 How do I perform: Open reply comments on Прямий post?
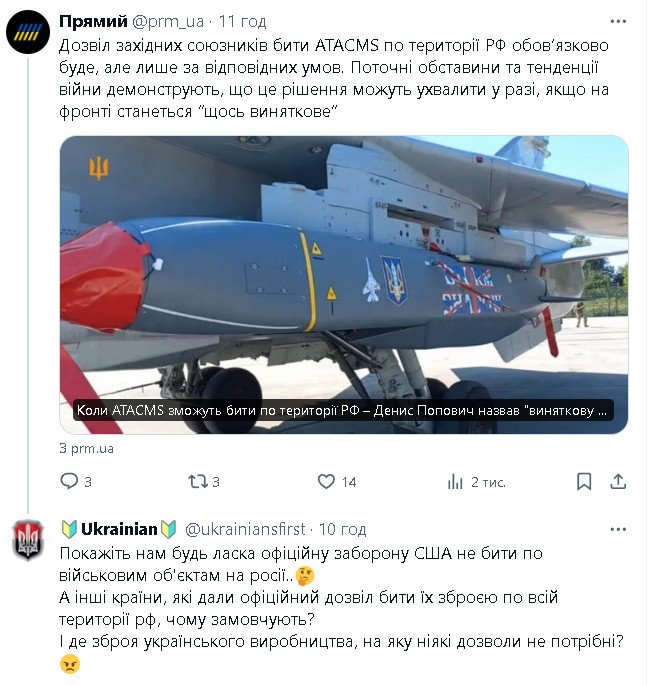pyautogui.click(x=76, y=481)
